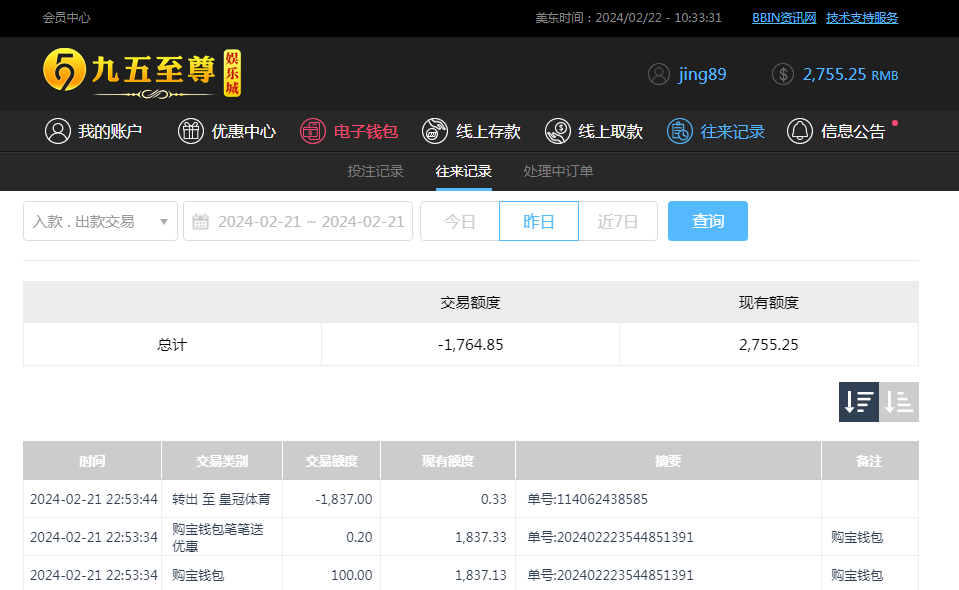Screen dimensions: 959x590
Task: Open 优惠中心 gift icon
Action: point(191,131)
